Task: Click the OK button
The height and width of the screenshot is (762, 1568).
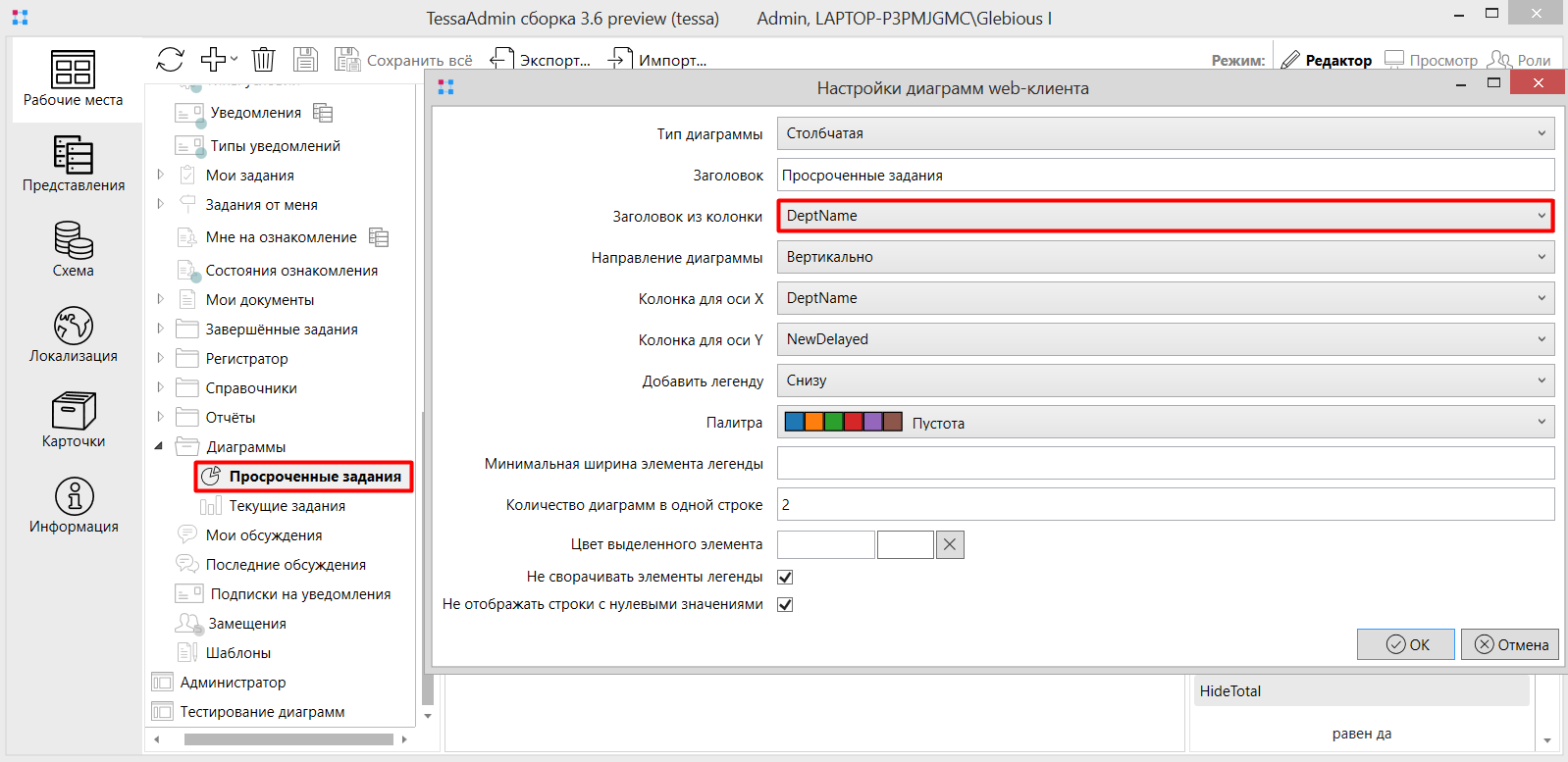Action: click(x=1406, y=644)
